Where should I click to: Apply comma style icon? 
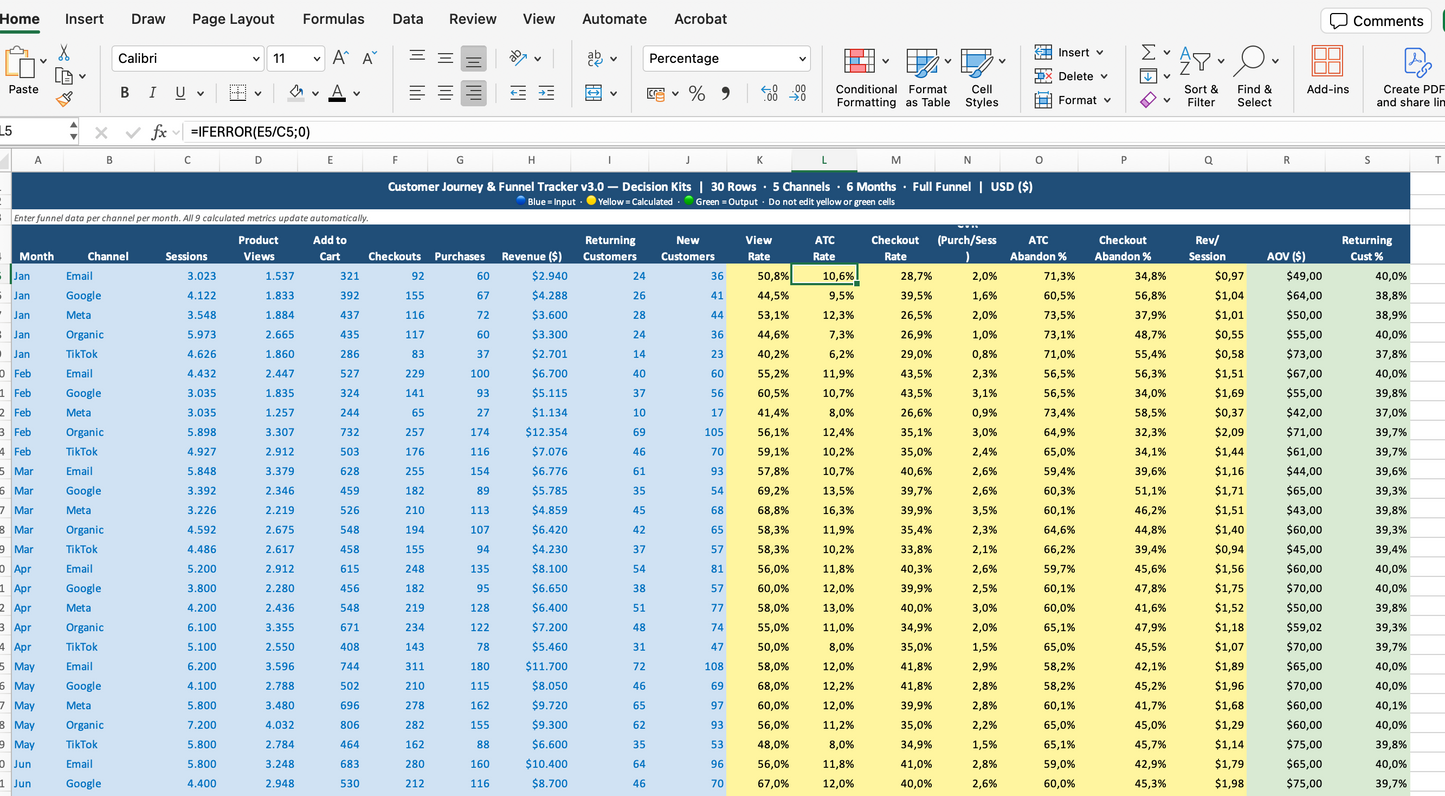726,94
